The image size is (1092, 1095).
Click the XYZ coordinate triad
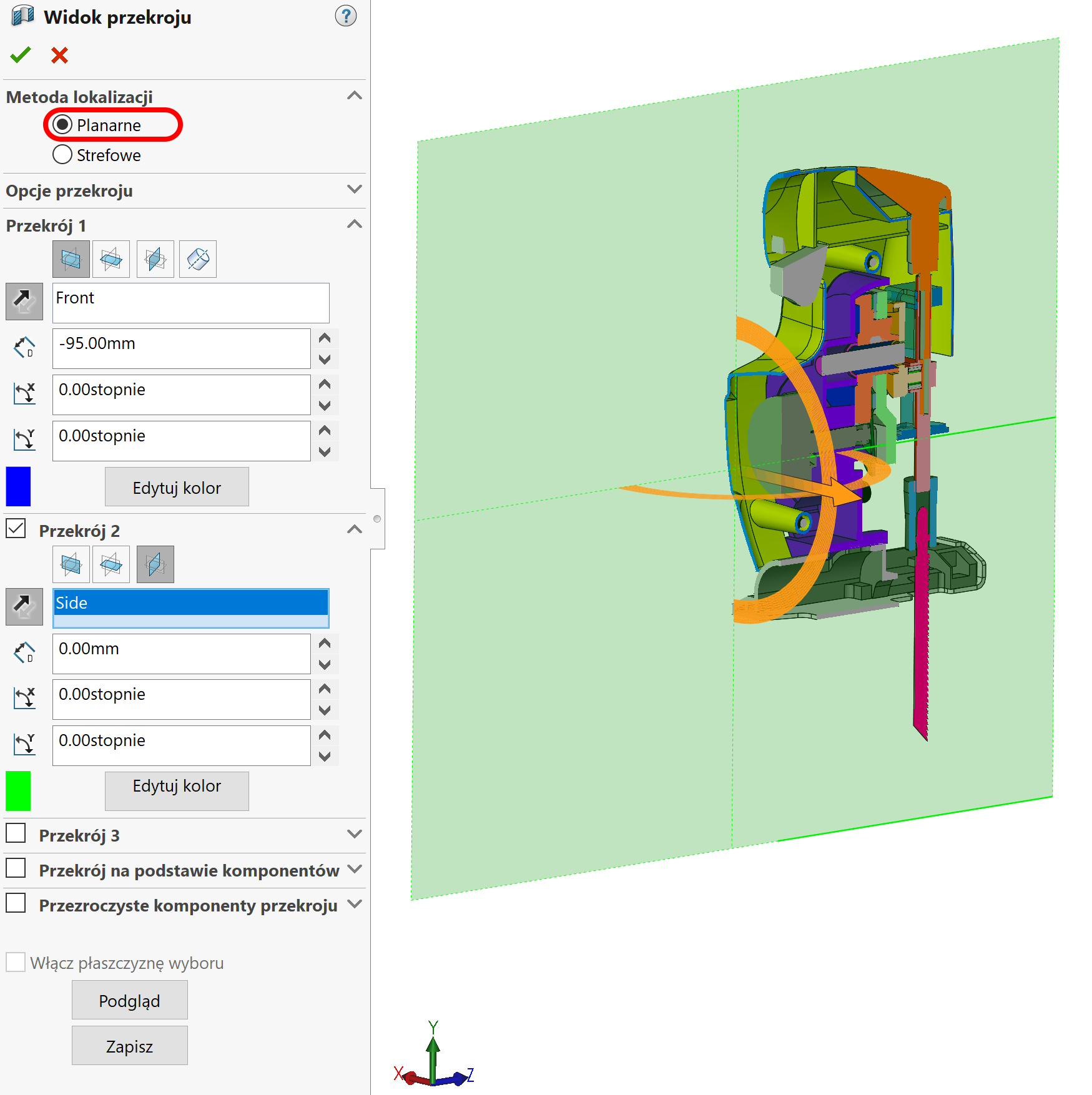click(x=434, y=1054)
